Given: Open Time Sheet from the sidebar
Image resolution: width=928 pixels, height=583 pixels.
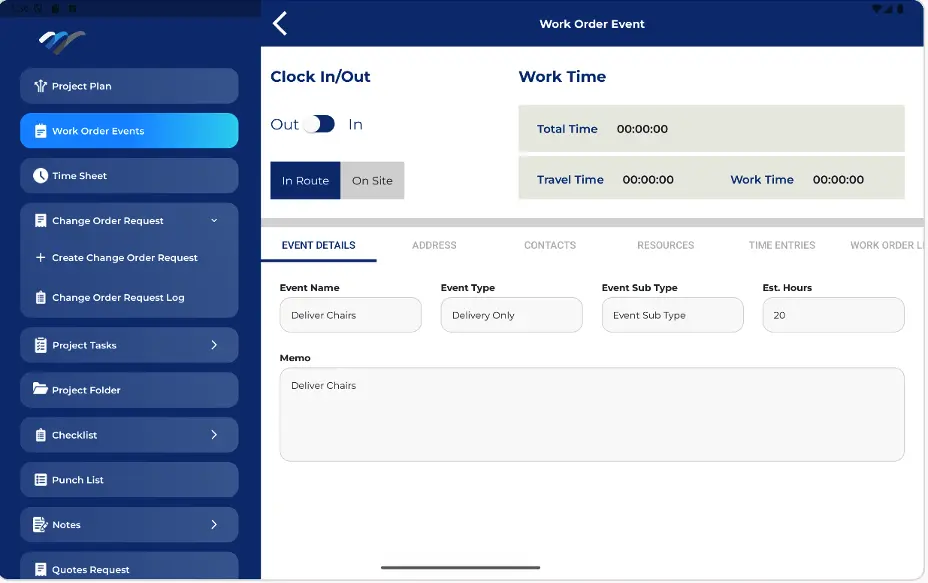Looking at the screenshot, I should [x=129, y=176].
